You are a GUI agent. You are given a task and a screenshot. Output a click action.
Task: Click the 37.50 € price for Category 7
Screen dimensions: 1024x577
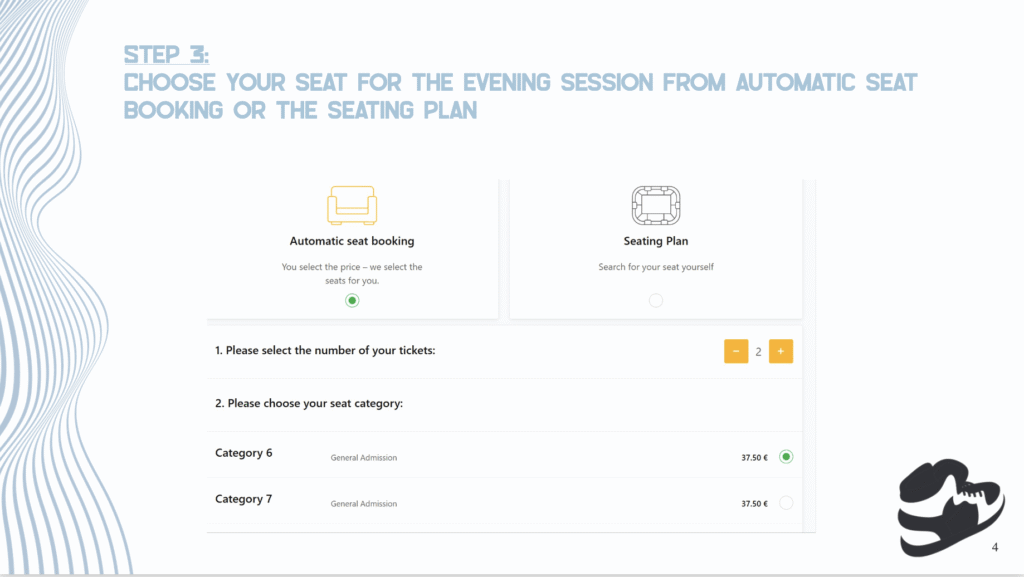point(754,504)
